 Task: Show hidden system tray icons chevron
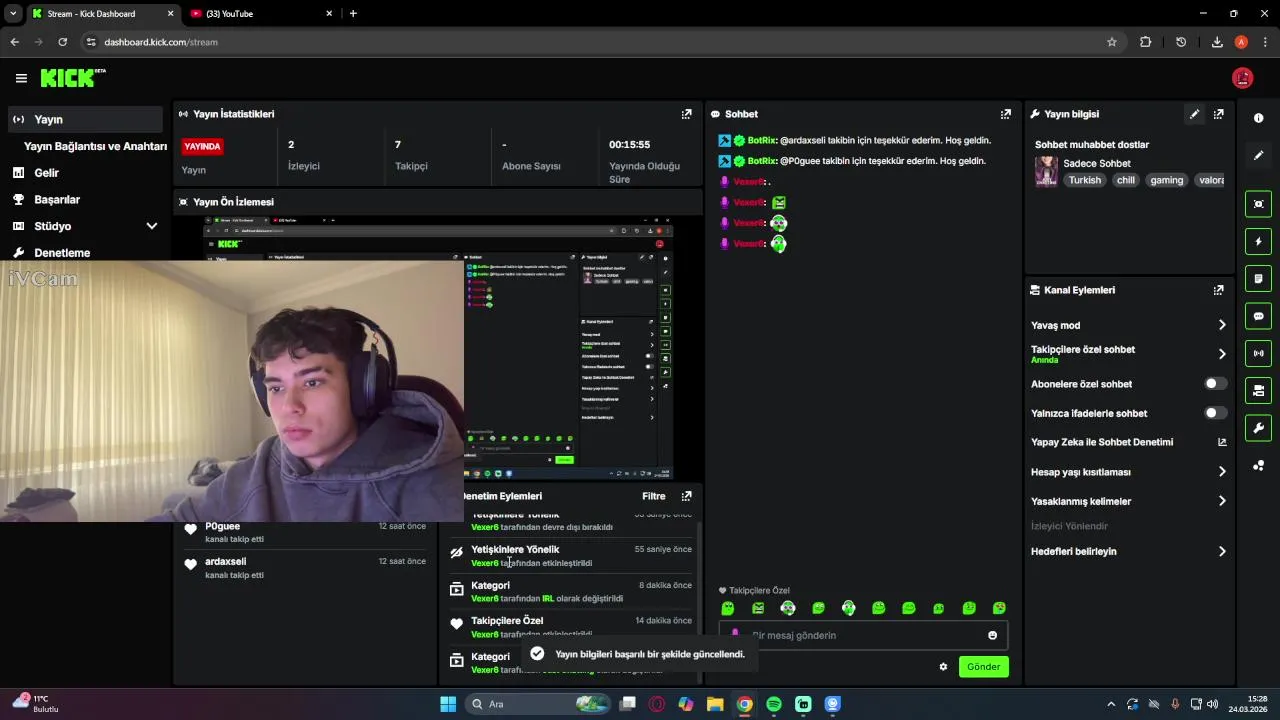point(1110,704)
